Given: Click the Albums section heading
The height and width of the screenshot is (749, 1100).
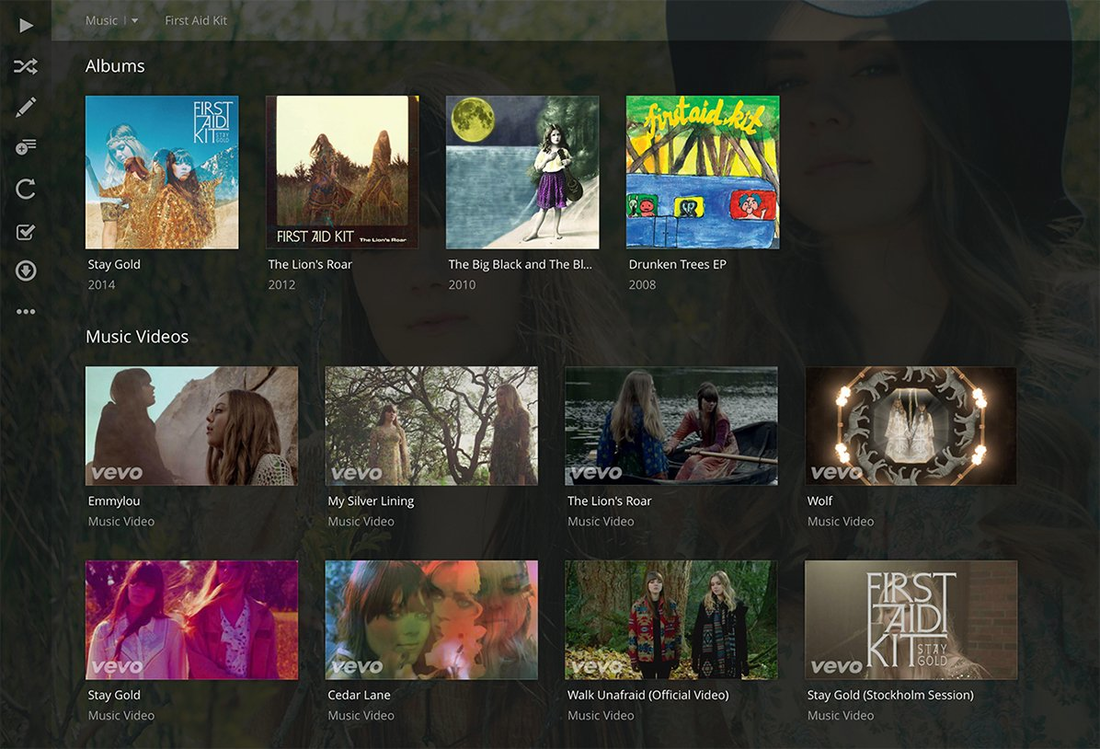Looking at the screenshot, I should [115, 66].
